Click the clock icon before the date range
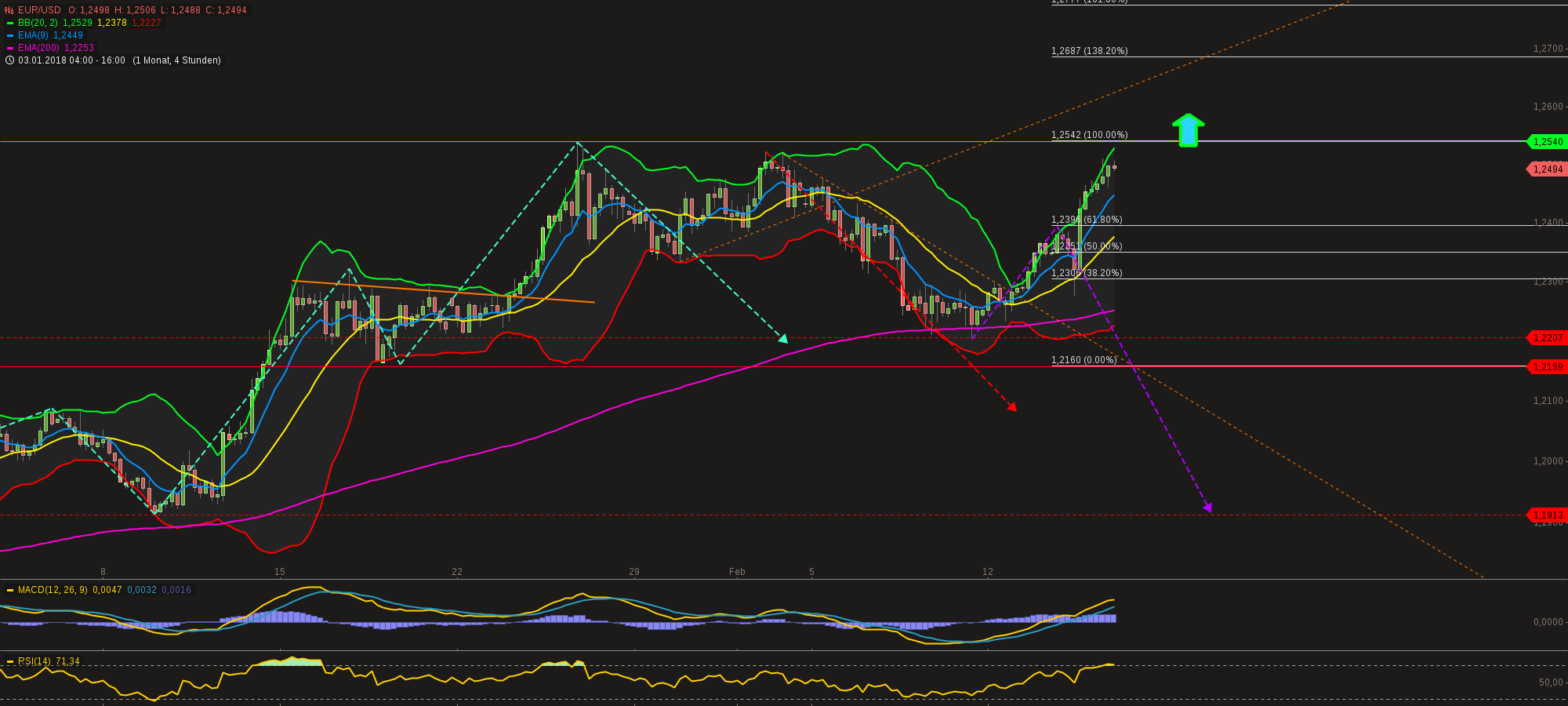The height and width of the screenshot is (706, 1568). point(9,60)
